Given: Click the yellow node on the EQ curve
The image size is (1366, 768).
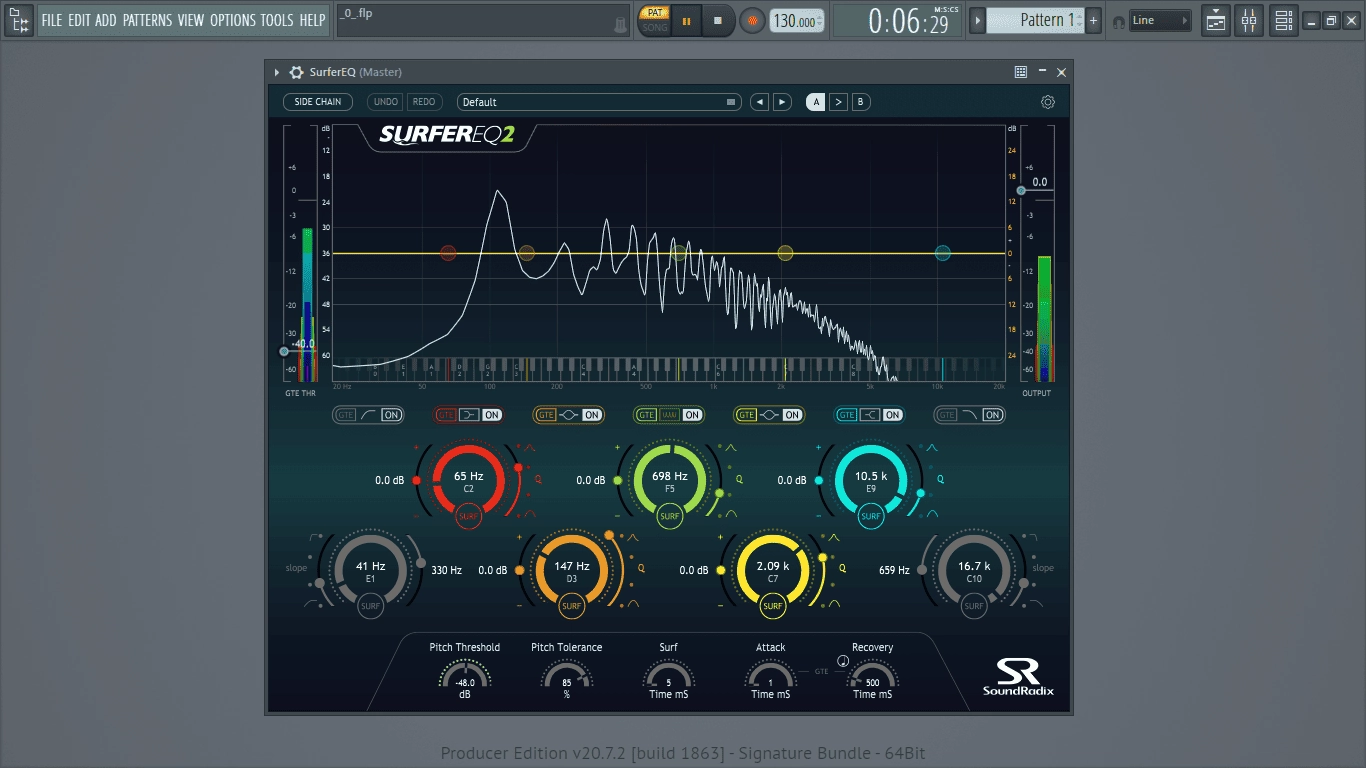Looking at the screenshot, I should [785, 253].
